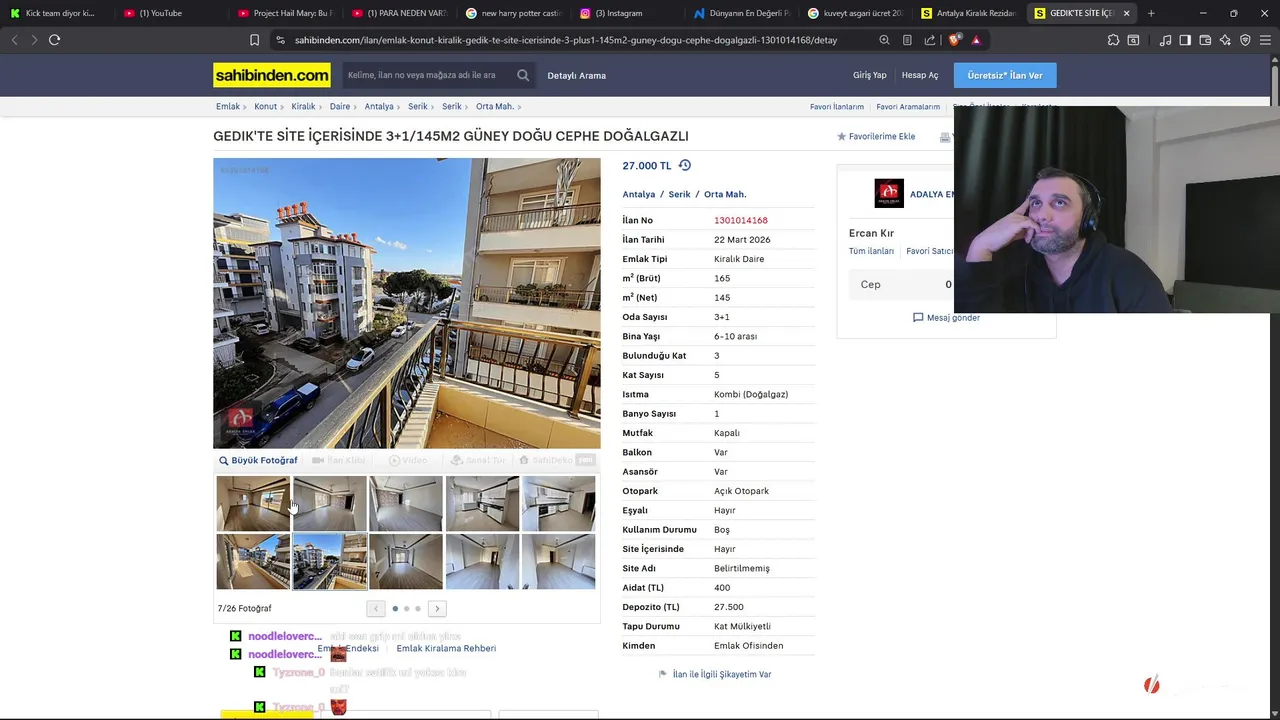Open Favori Aramalarım link

[x=908, y=107]
